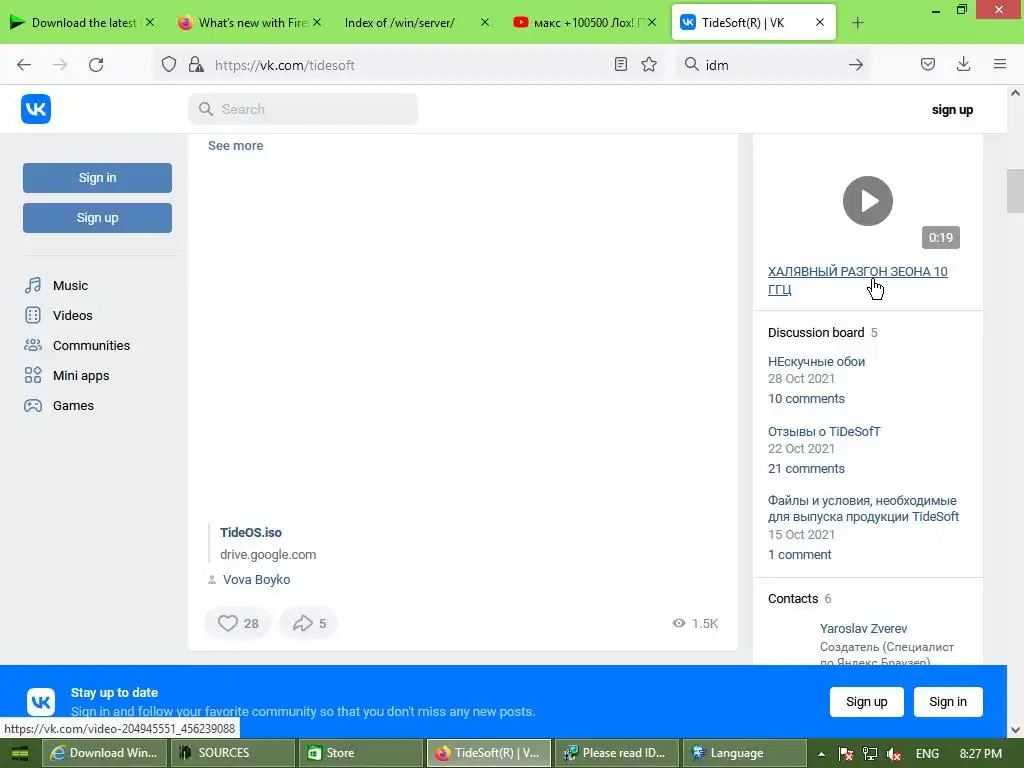Switch to the 'Index of /win/server/' tab
1024x768 pixels.
(400, 22)
